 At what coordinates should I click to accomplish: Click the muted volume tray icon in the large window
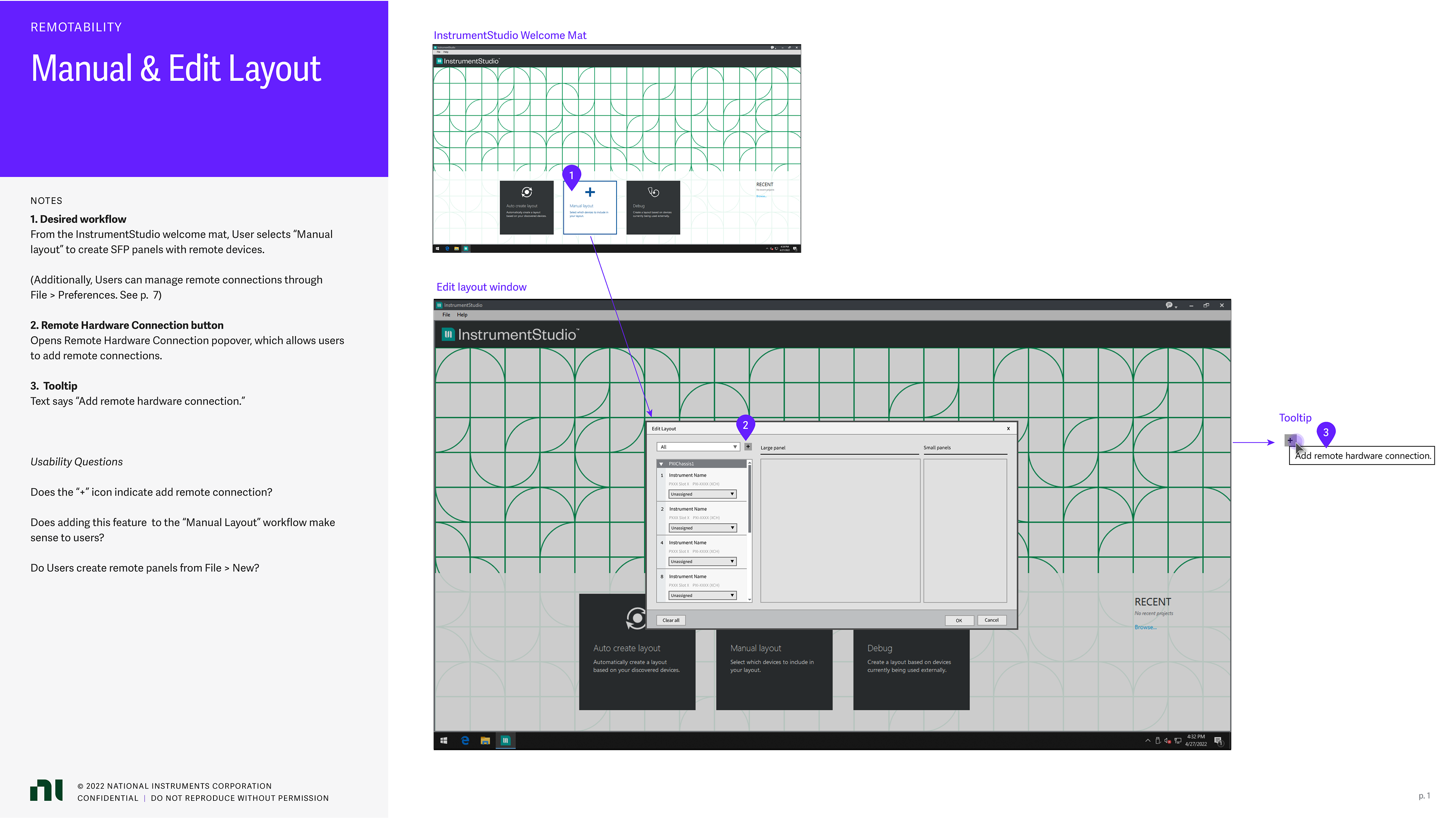(1168, 741)
